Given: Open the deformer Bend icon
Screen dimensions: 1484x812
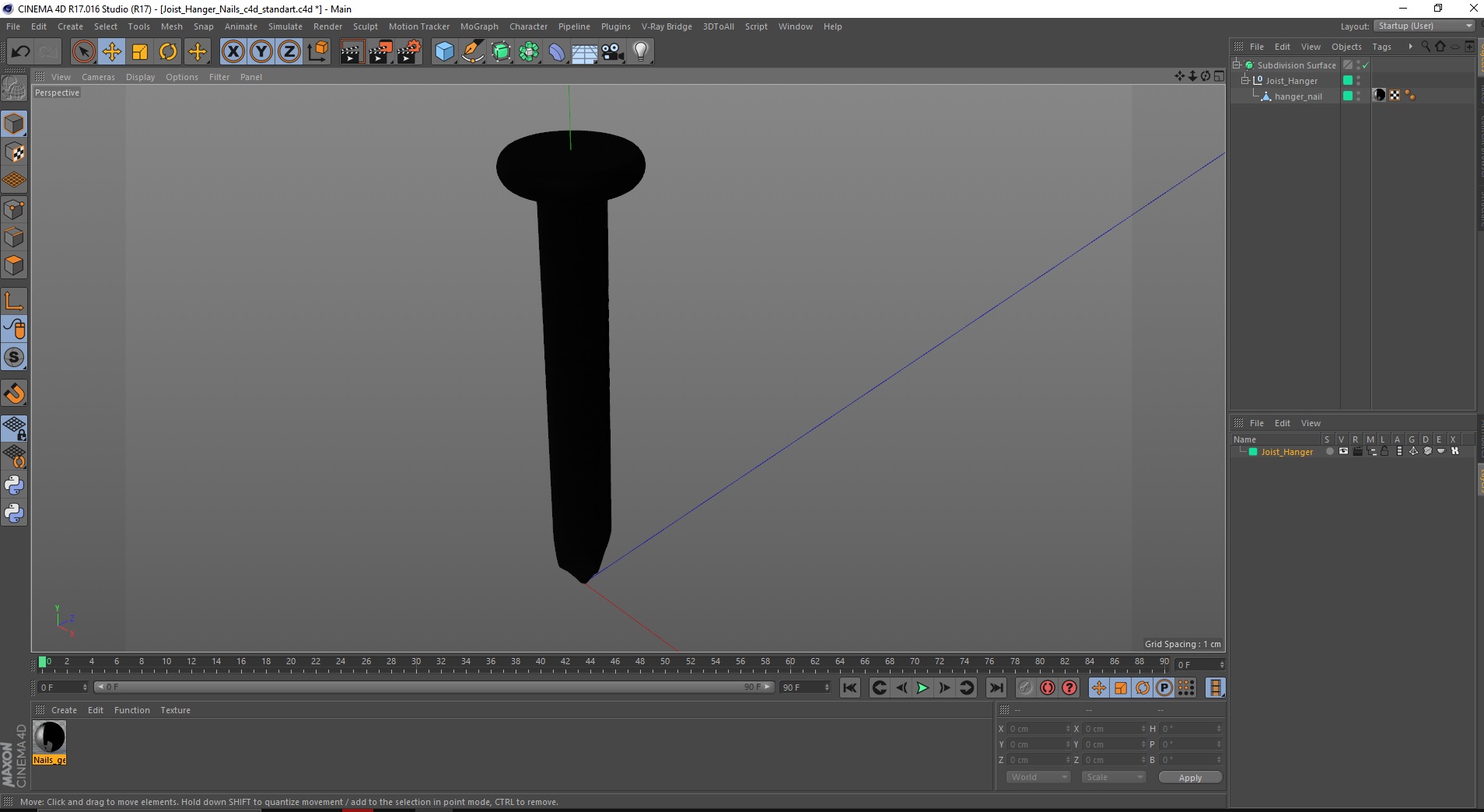Looking at the screenshot, I should coord(558,52).
